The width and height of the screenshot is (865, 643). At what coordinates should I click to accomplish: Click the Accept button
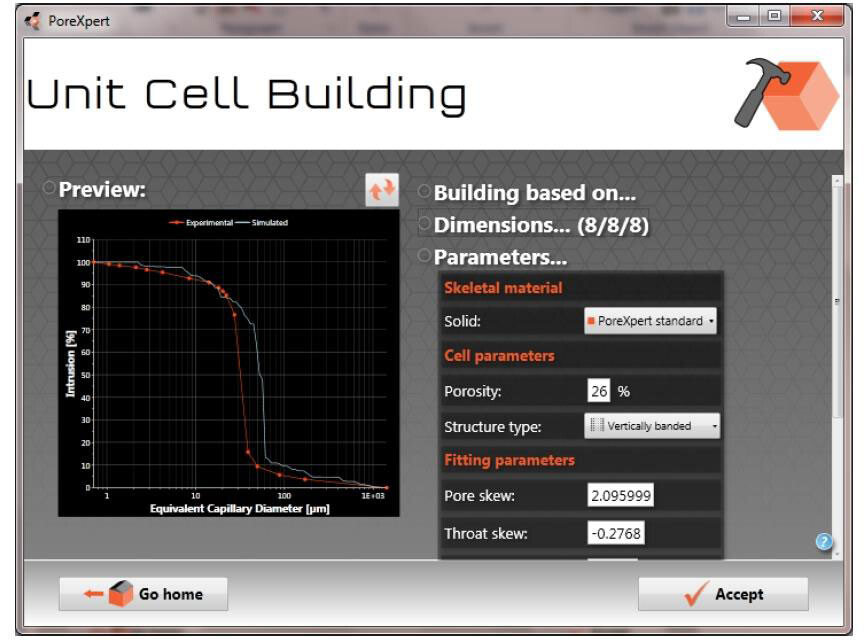[x=723, y=594]
